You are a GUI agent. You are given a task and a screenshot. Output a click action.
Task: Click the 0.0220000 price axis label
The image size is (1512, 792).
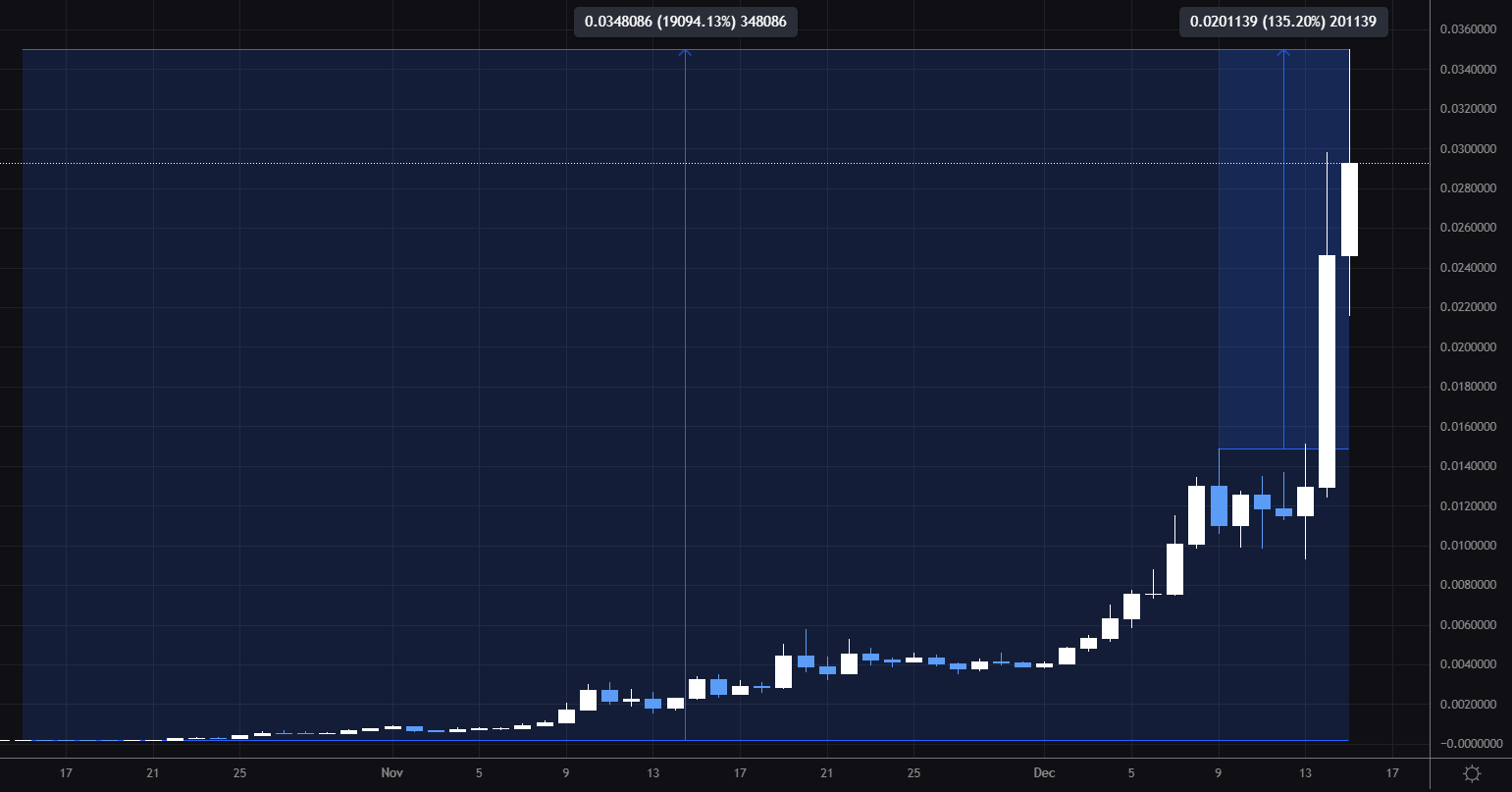(x=1467, y=307)
